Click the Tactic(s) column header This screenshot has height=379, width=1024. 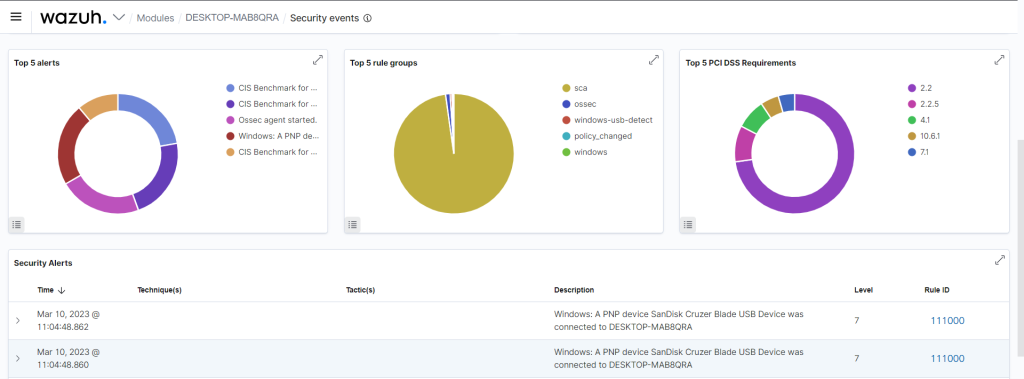point(360,289)
